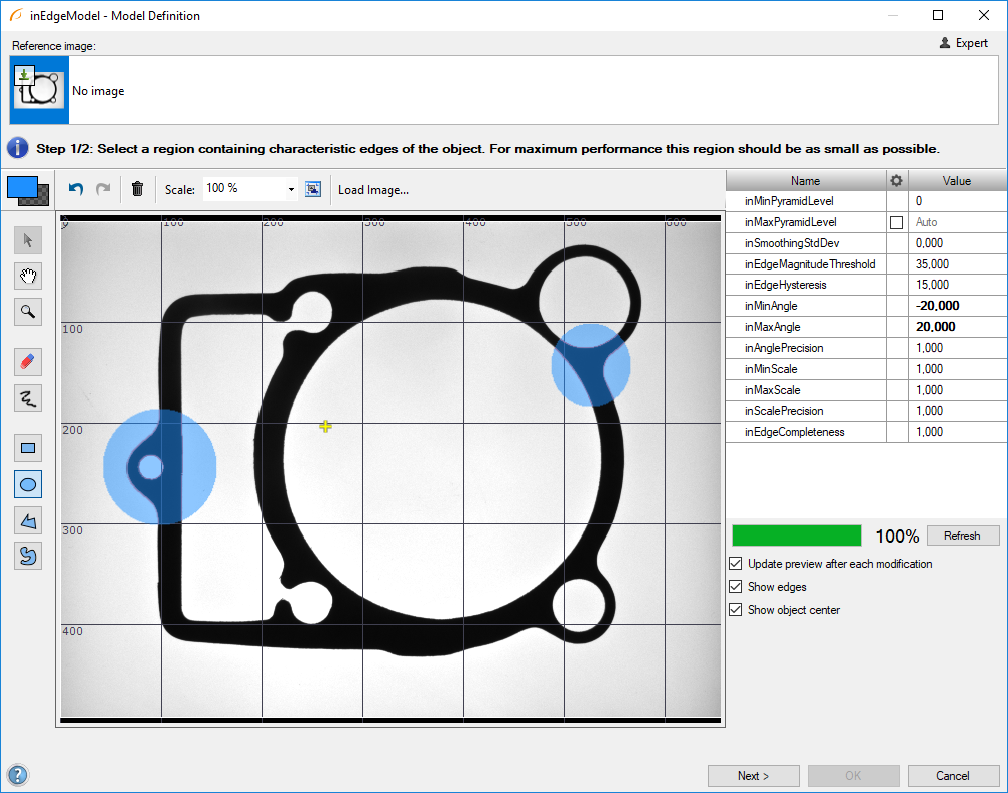Open the Expert mode selector
The height and width of the screenshot is (793, 1008).
pyautogui.click(x=964, y=43)
